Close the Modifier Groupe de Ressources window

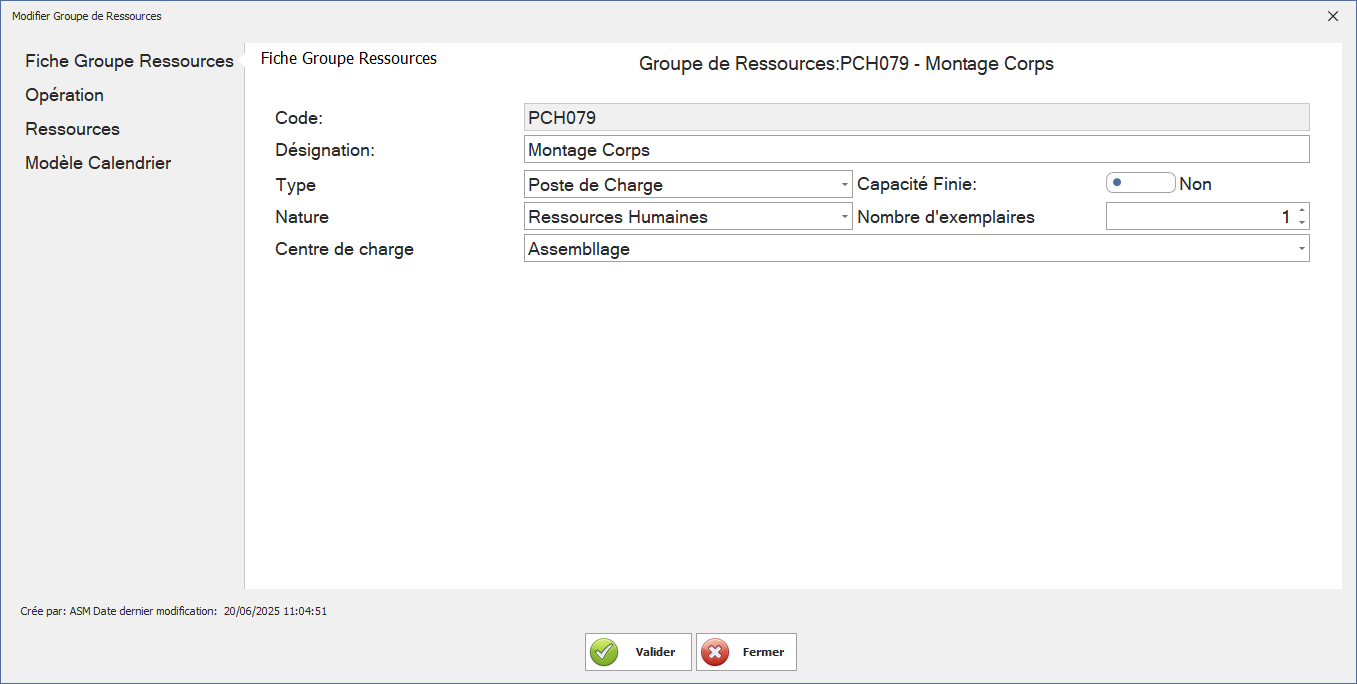point(1332,16)
